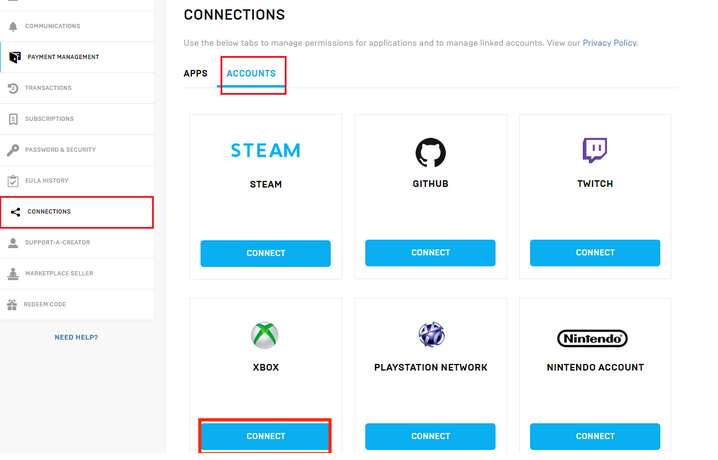This screenshot has height=460, width=718.
Task: Click the Subscriptions icon in sidebar
Action: [x=13, y=119]
